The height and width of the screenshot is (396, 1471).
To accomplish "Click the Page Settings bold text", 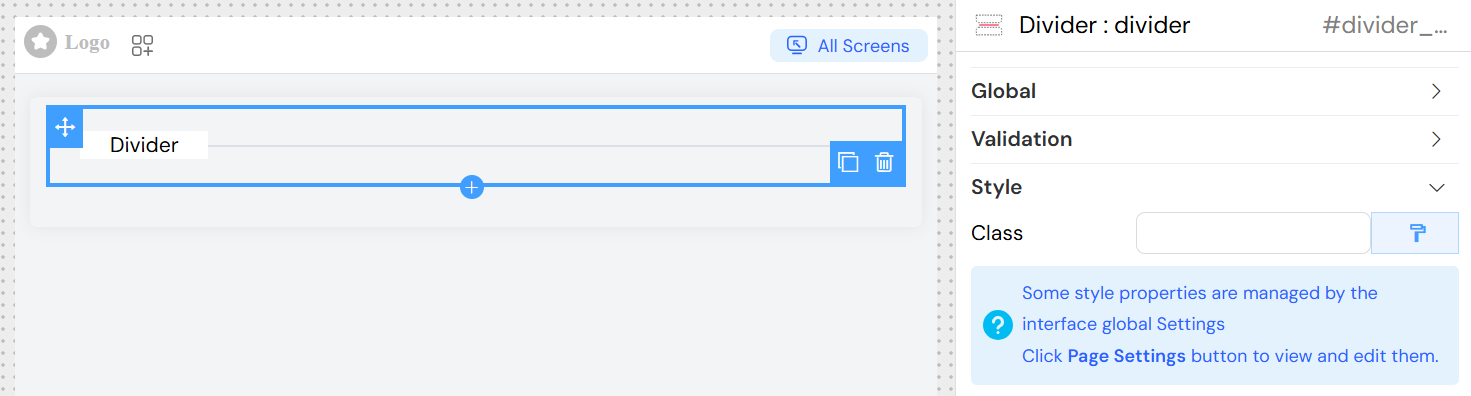I will click(1127, 356).
